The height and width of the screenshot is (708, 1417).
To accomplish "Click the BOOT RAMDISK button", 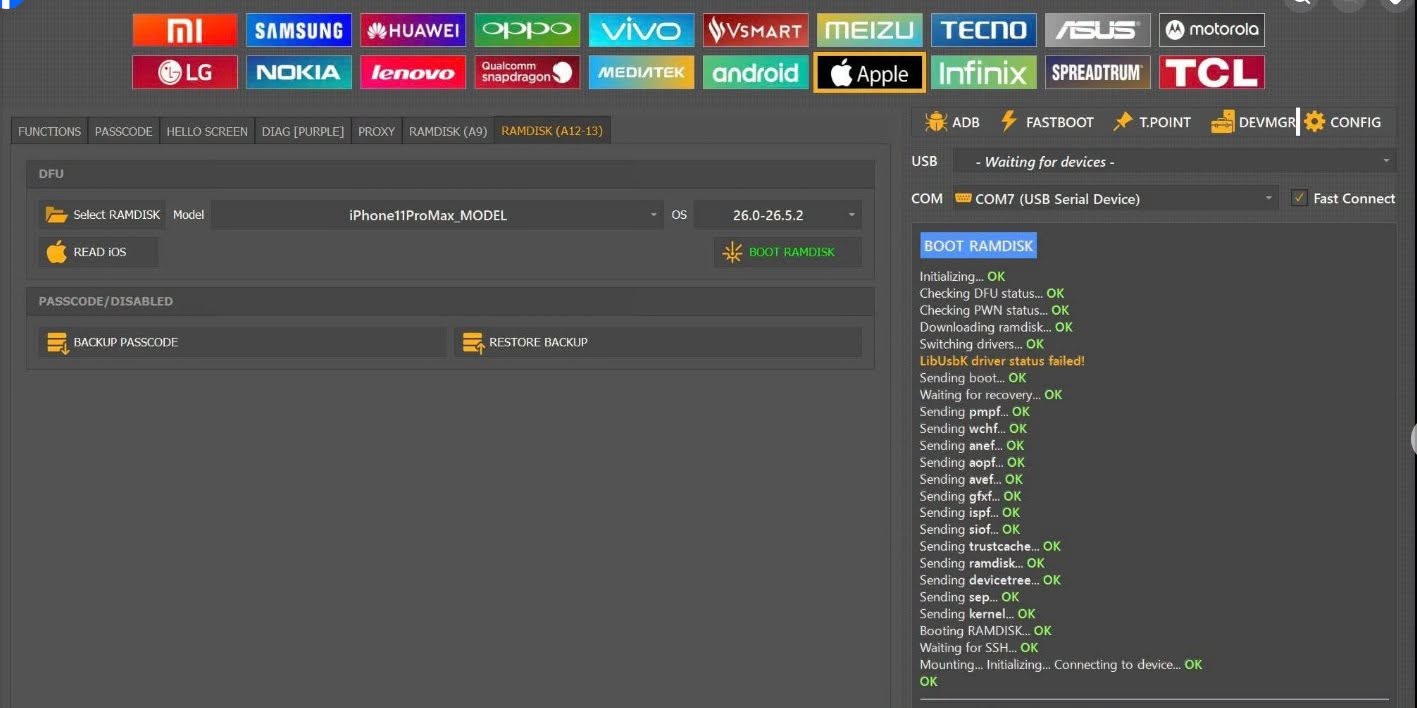I will pyautogui.click(x=787, y=252).
